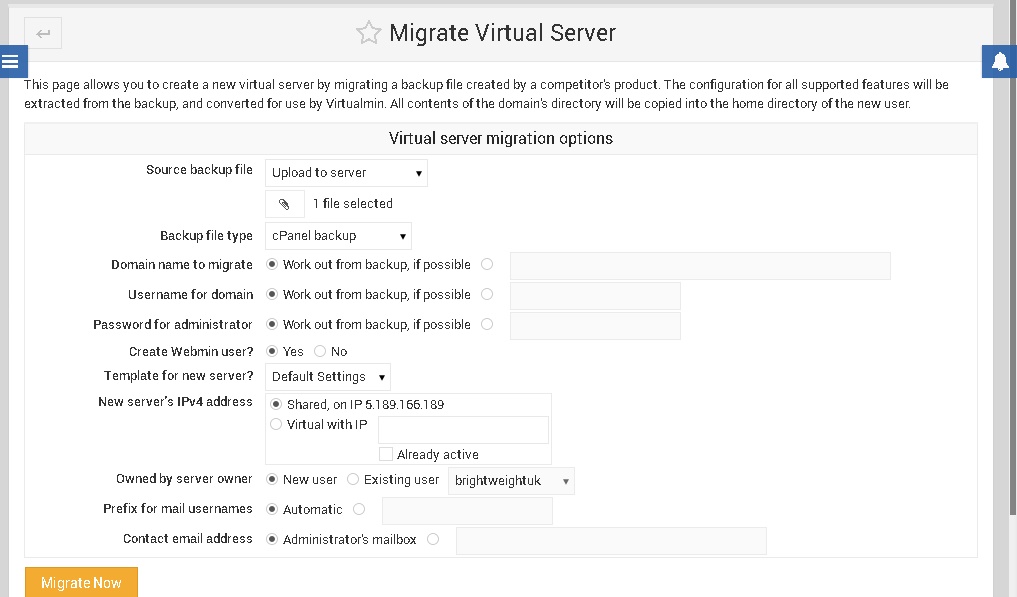The image size is (1017, 597).
Task: Favorite this page with the star icon
Action: (368, 32)
